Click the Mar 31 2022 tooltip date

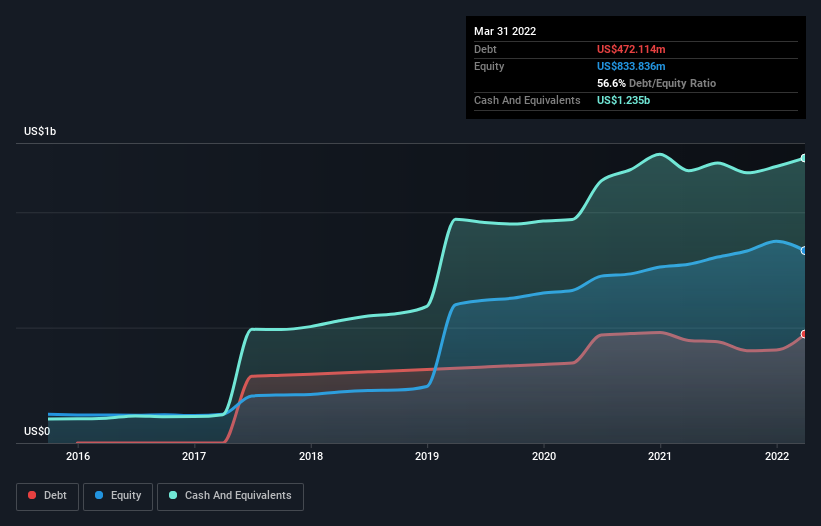[x=505, y=31]
